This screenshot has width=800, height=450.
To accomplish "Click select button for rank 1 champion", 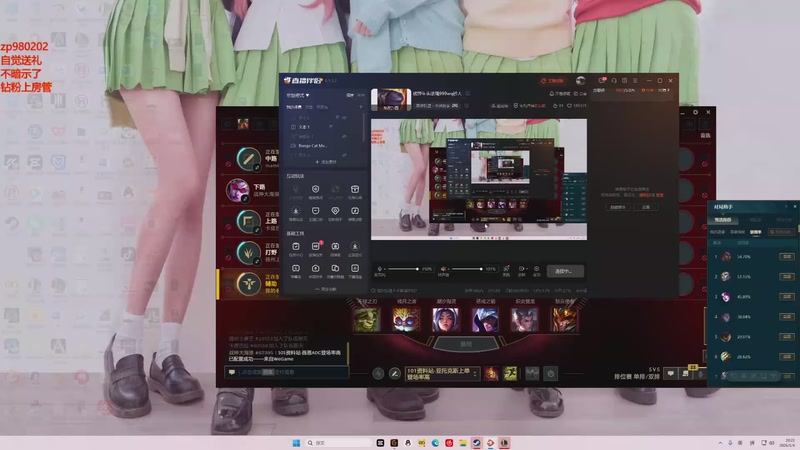I will point(787,257).
